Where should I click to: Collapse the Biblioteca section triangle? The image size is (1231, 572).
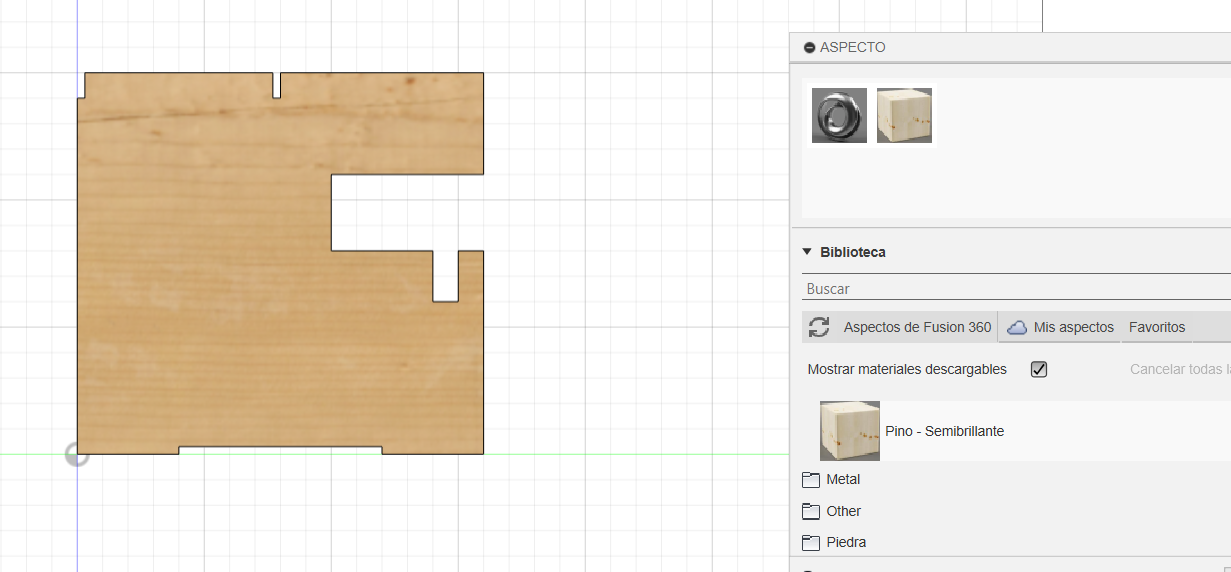[807, 252]
